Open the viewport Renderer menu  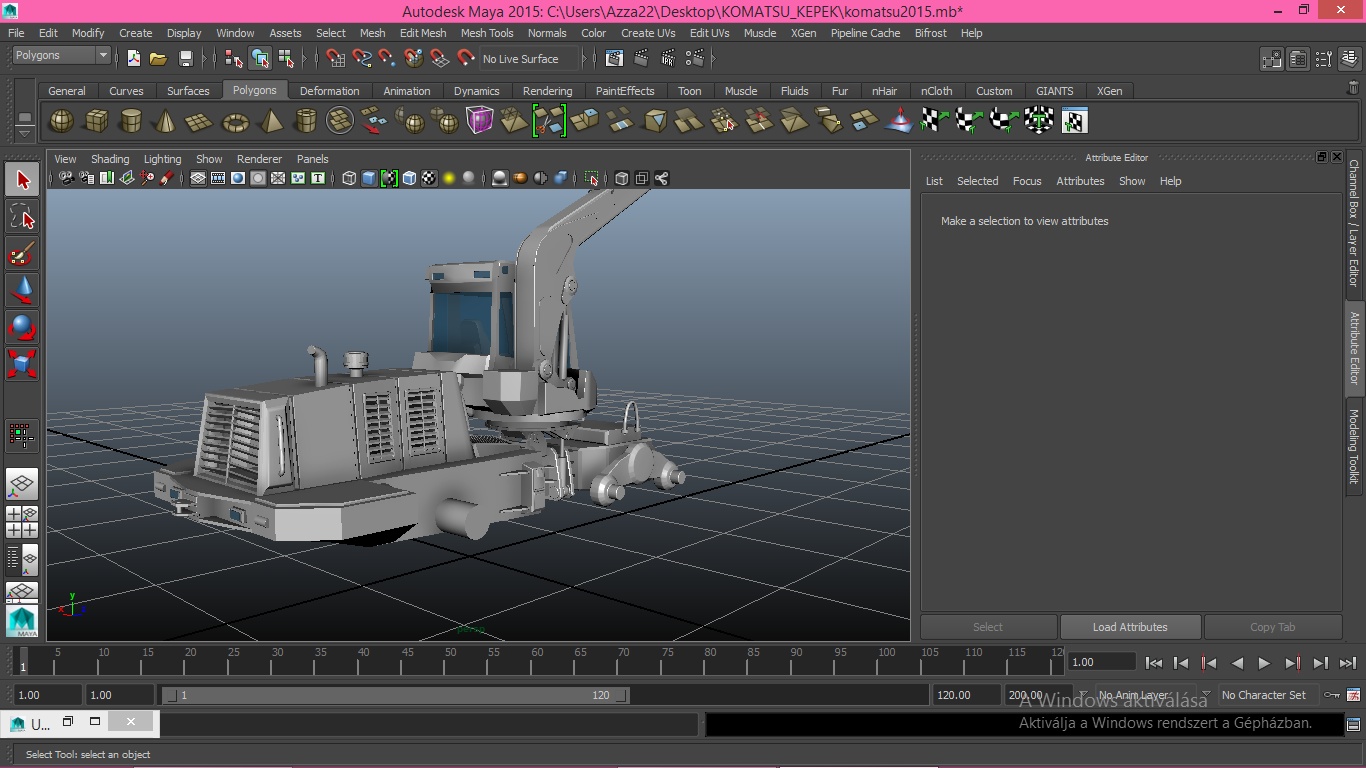(x=259, y=159)
